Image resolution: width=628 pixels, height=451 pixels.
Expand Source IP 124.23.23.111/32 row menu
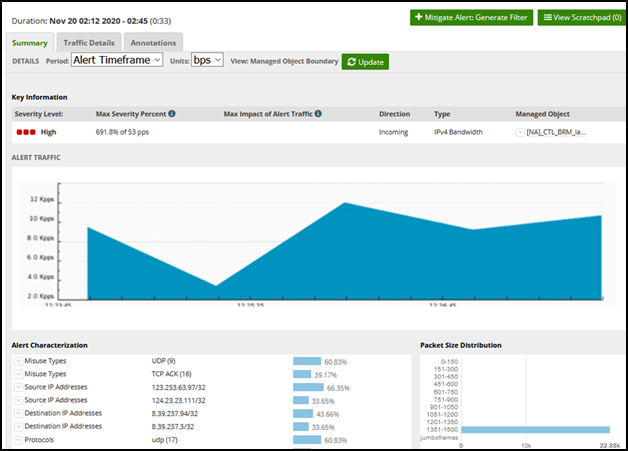coord(18,401)
